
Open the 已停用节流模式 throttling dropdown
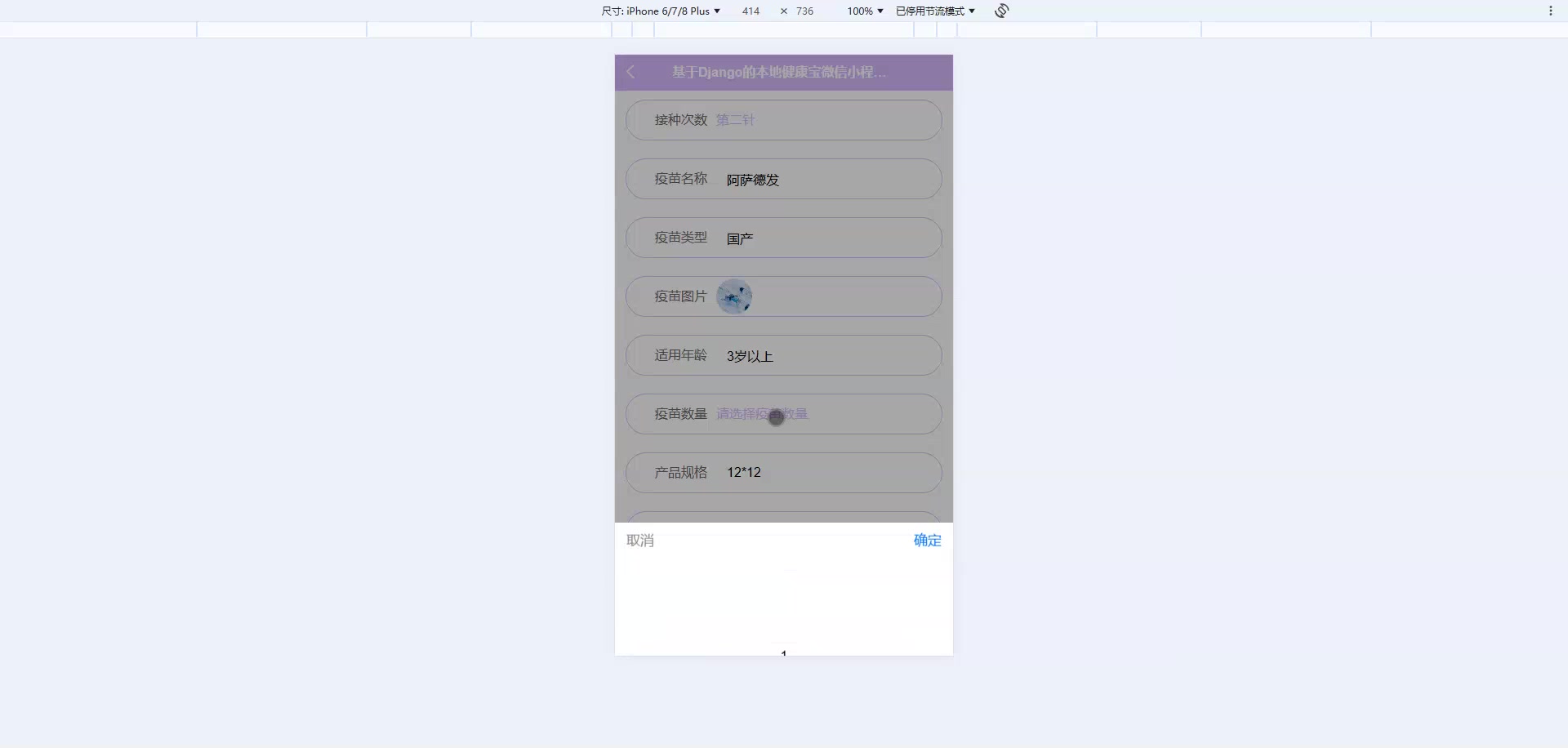932,11
